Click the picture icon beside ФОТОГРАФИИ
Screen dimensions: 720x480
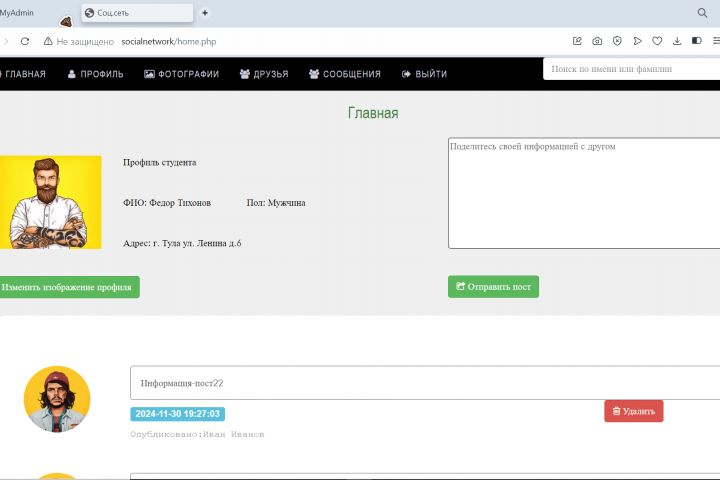[x=149, y=74]
